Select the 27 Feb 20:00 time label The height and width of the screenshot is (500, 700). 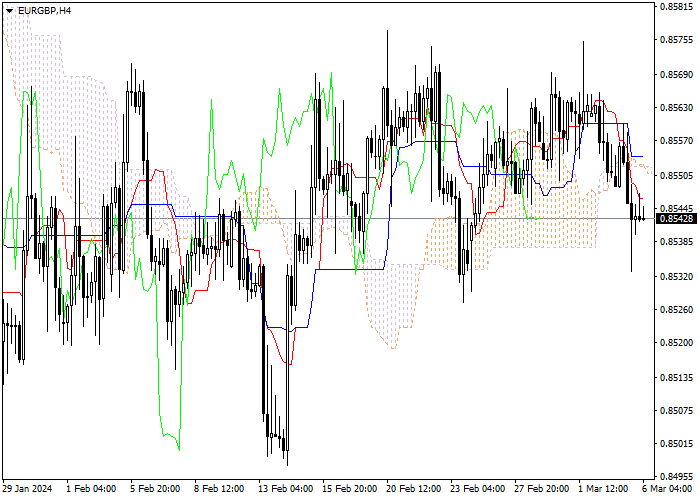[541, 489]
